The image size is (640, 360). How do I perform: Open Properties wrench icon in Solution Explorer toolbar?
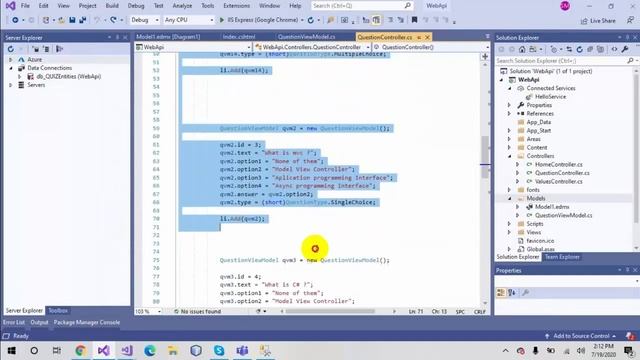point(625,49)
